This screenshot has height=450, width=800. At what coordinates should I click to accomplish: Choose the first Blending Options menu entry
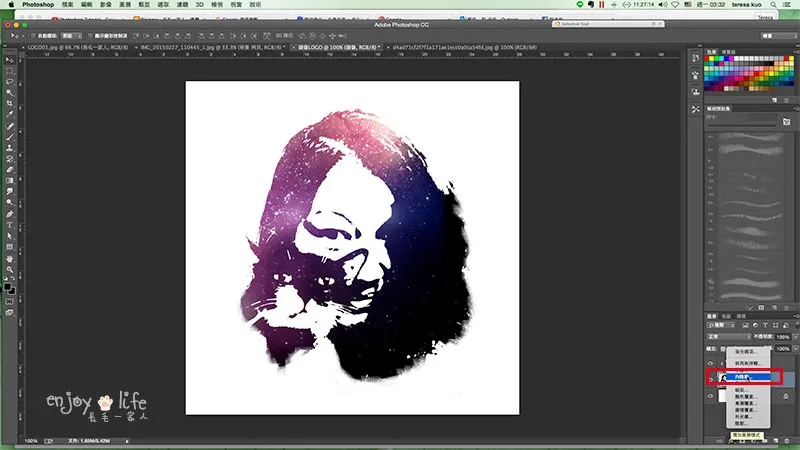(748, 352)
